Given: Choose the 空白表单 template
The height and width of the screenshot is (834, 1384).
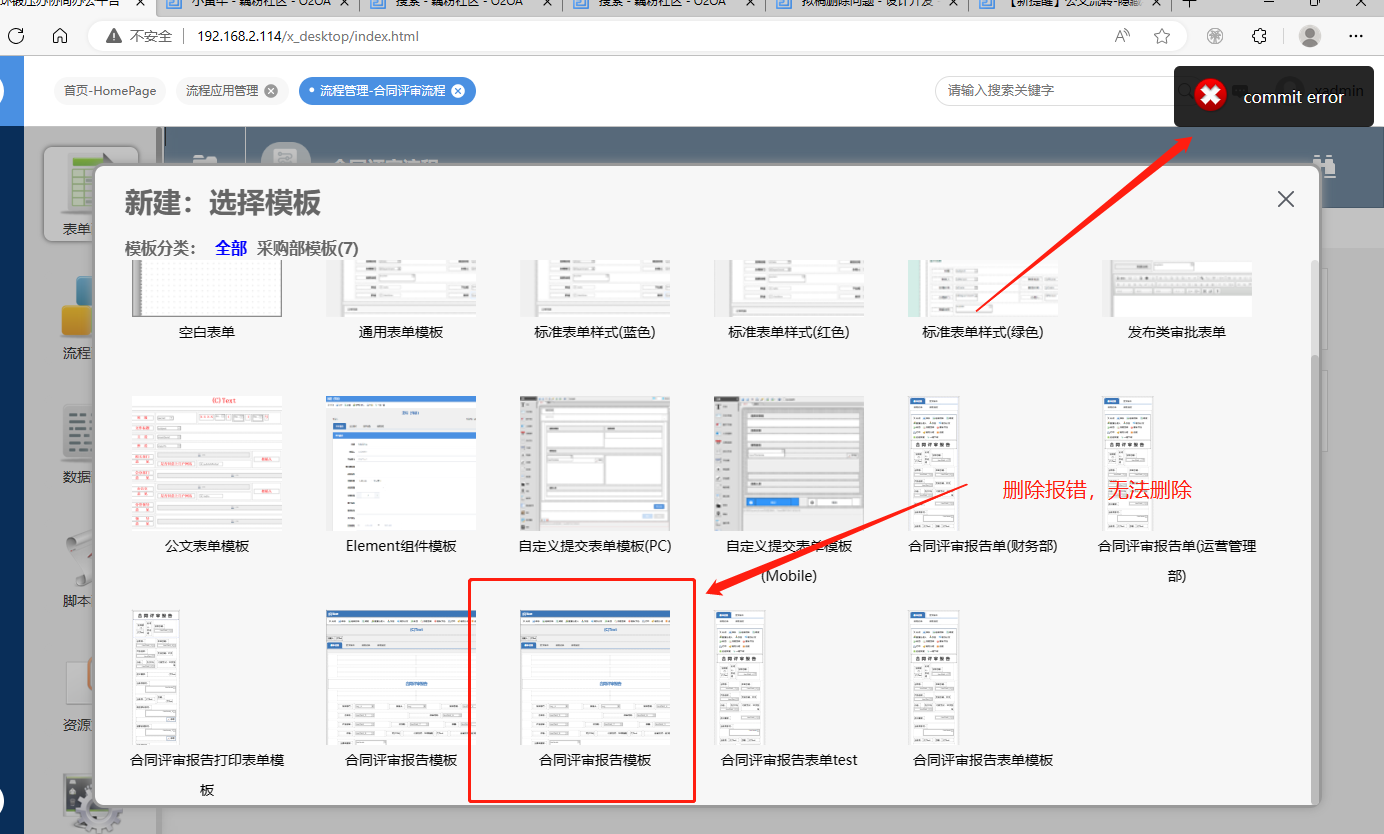Looking at the screenshot, I should 207,298.
